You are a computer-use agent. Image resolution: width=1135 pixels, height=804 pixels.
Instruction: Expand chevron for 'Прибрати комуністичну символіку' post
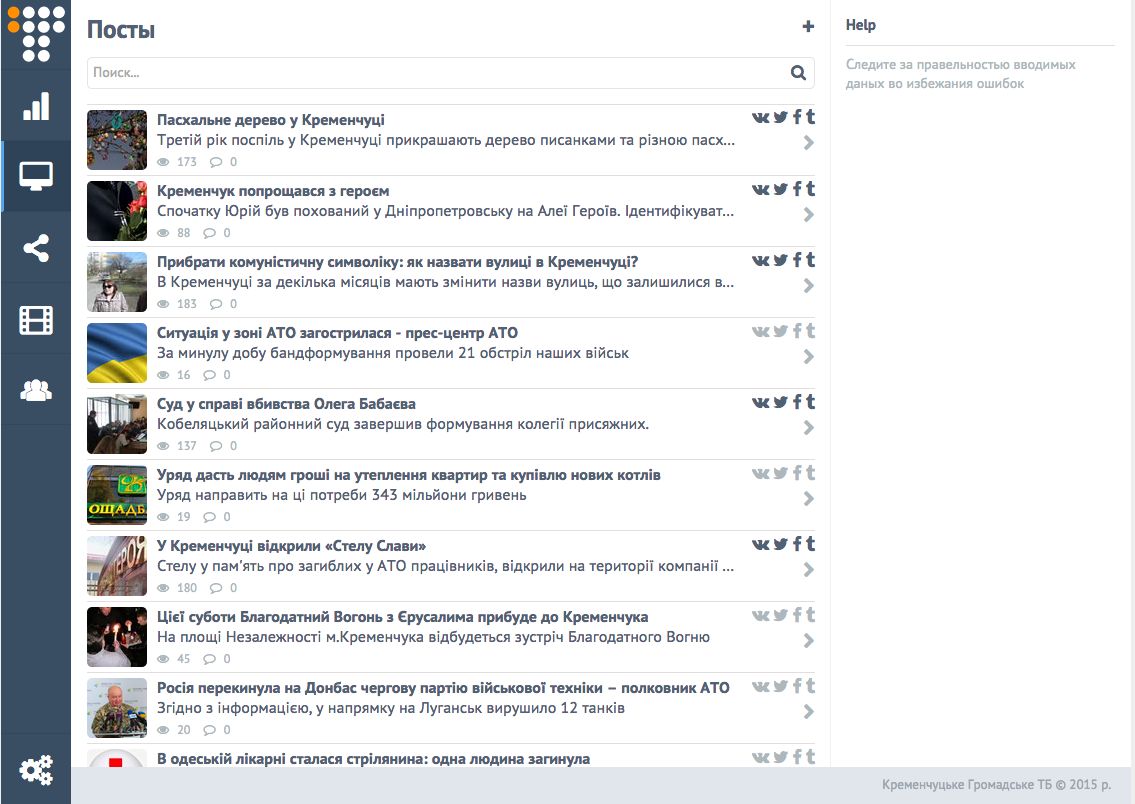click(809, 286)
